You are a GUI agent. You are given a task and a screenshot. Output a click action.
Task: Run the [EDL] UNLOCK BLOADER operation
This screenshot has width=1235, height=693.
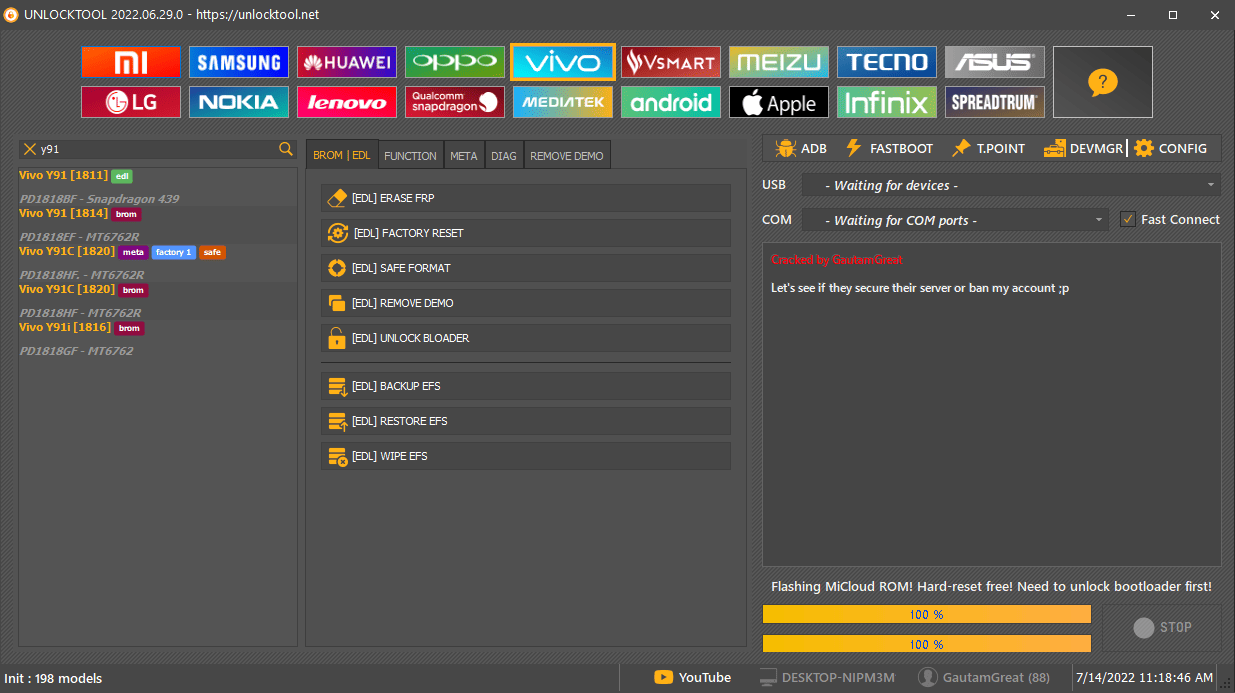pos(525,338)
